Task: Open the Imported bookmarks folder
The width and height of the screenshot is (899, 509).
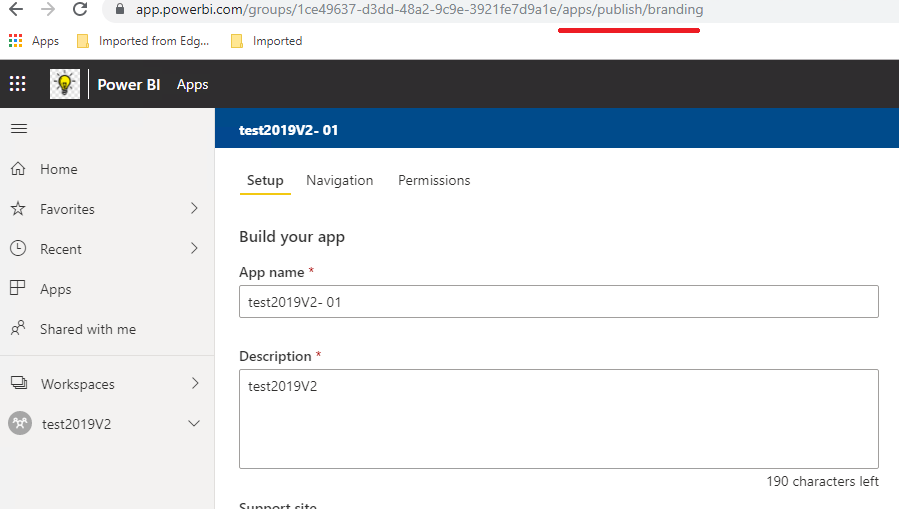Action: 266,41
